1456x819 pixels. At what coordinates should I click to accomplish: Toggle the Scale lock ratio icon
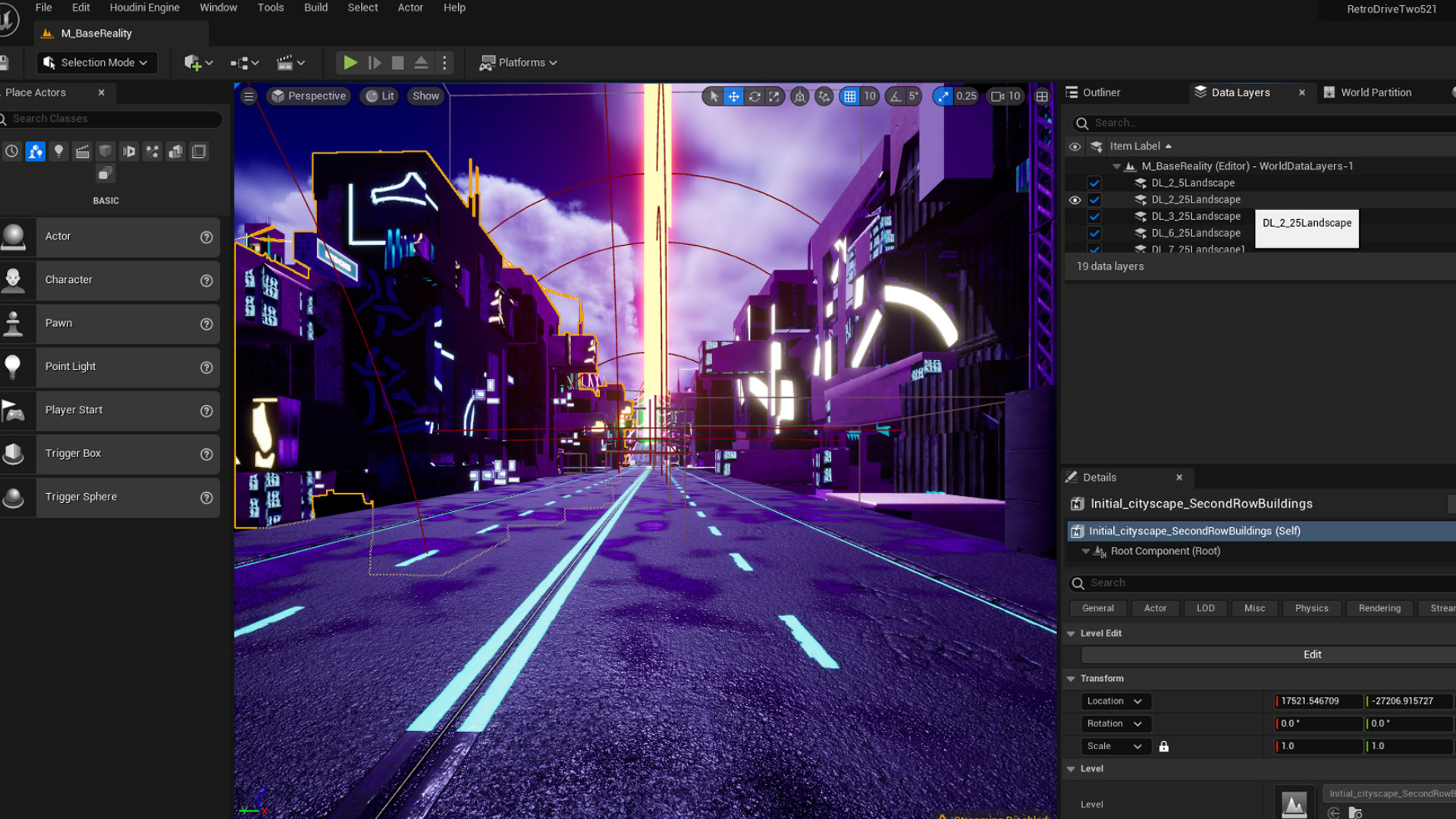1164,746
